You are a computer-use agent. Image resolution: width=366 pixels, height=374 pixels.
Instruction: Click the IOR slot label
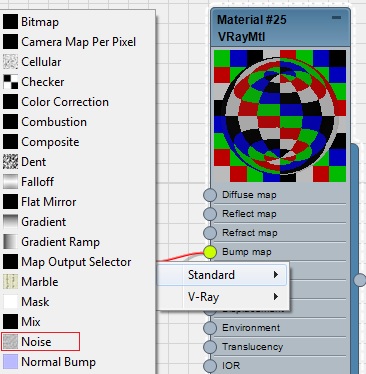tap(231, 366)
